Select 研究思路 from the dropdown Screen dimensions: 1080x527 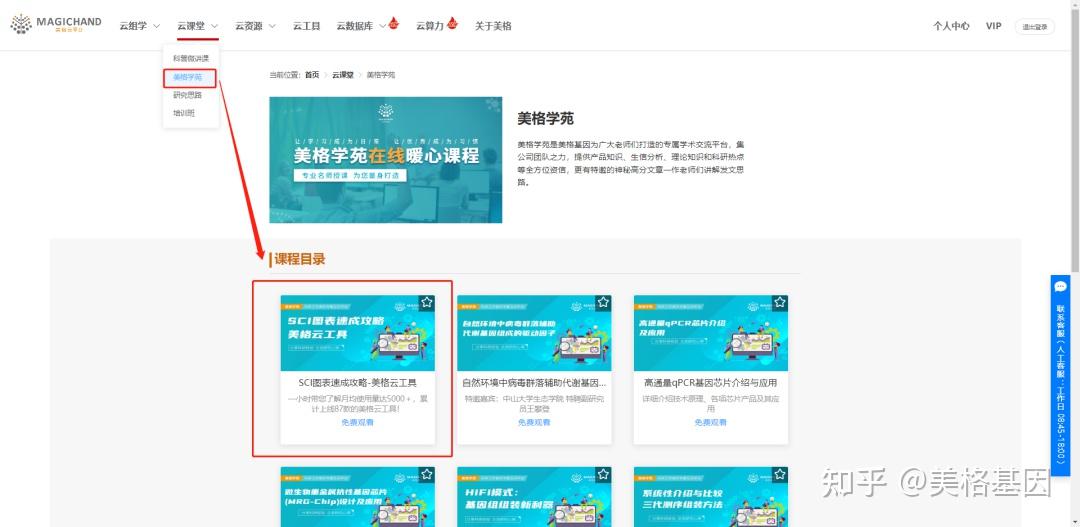pyautogui.click(x=187, y=95)
